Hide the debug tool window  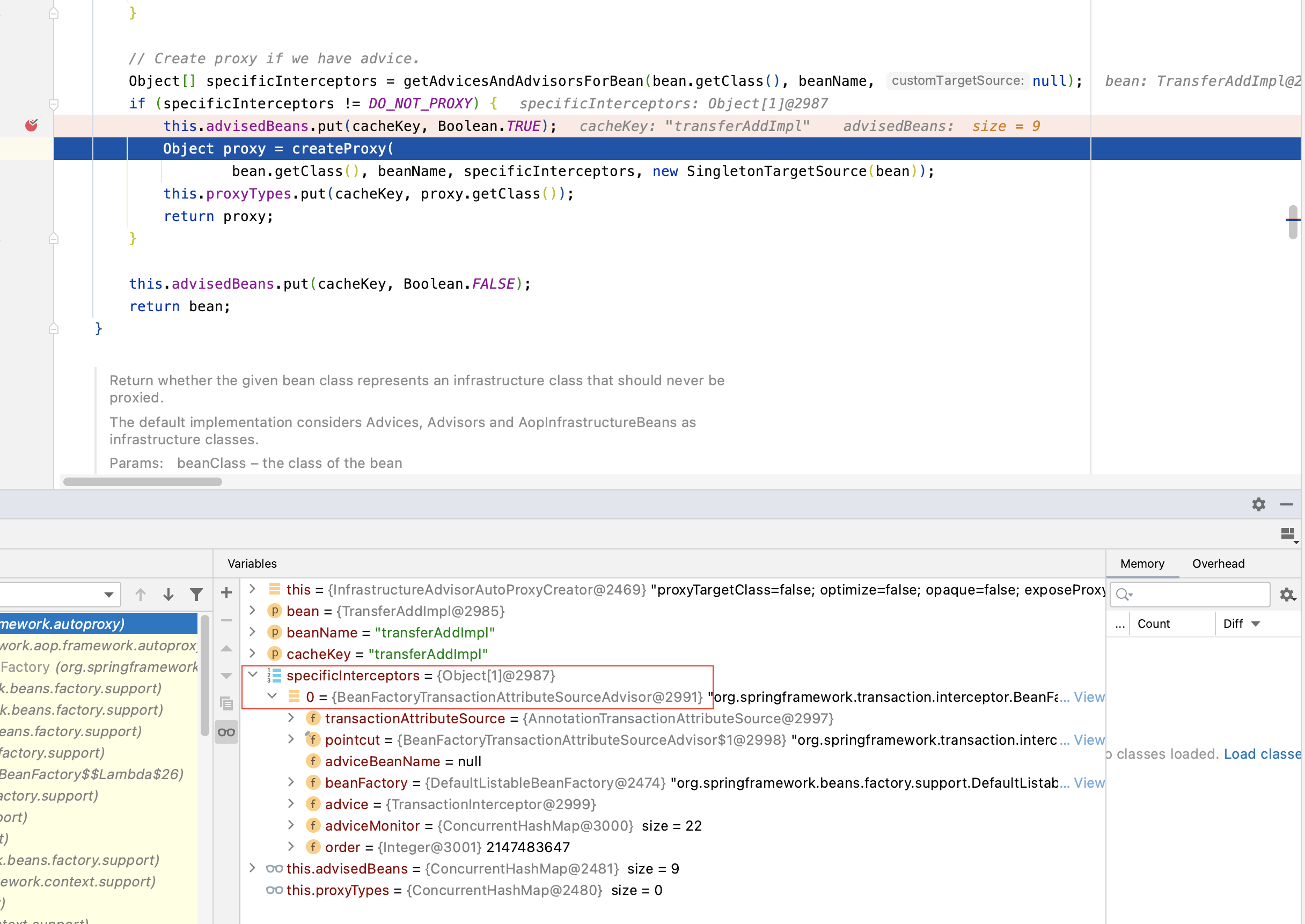point(1287,504)
